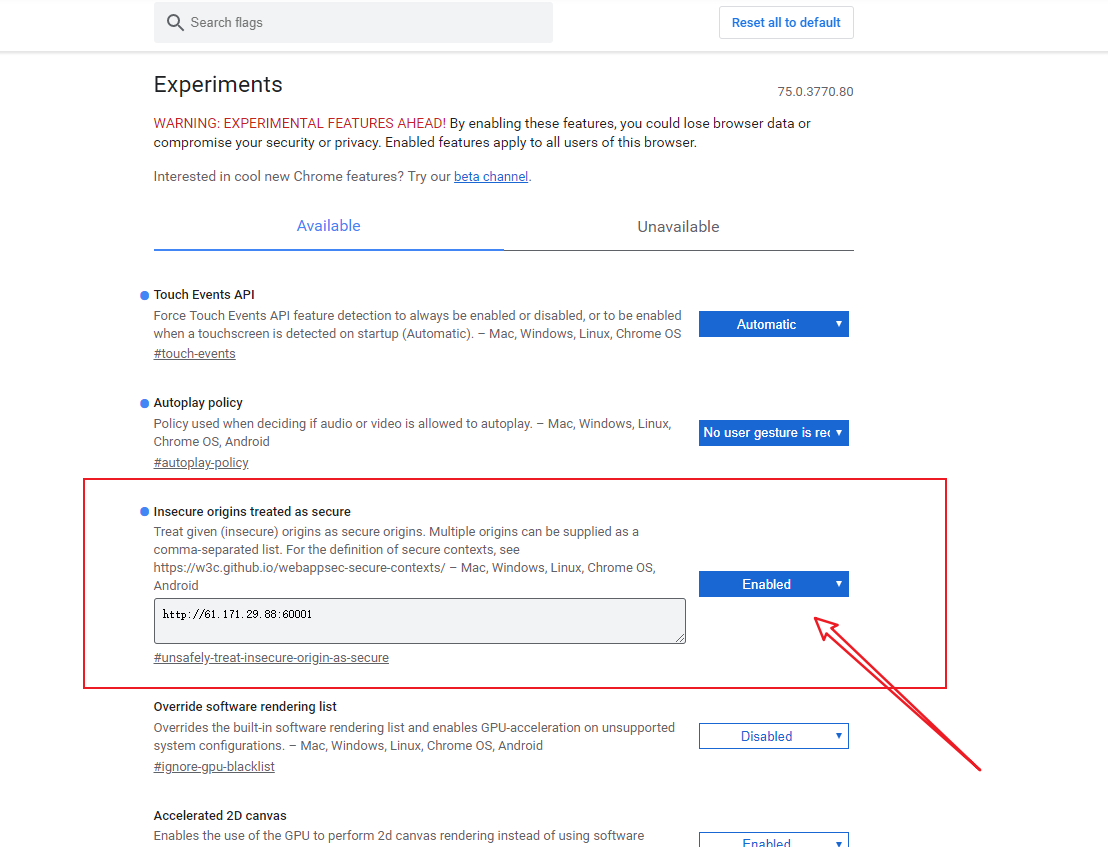
Task: Open the #unsafely-treat-insecure-origin-as-secure link
Action: [270, 657]
